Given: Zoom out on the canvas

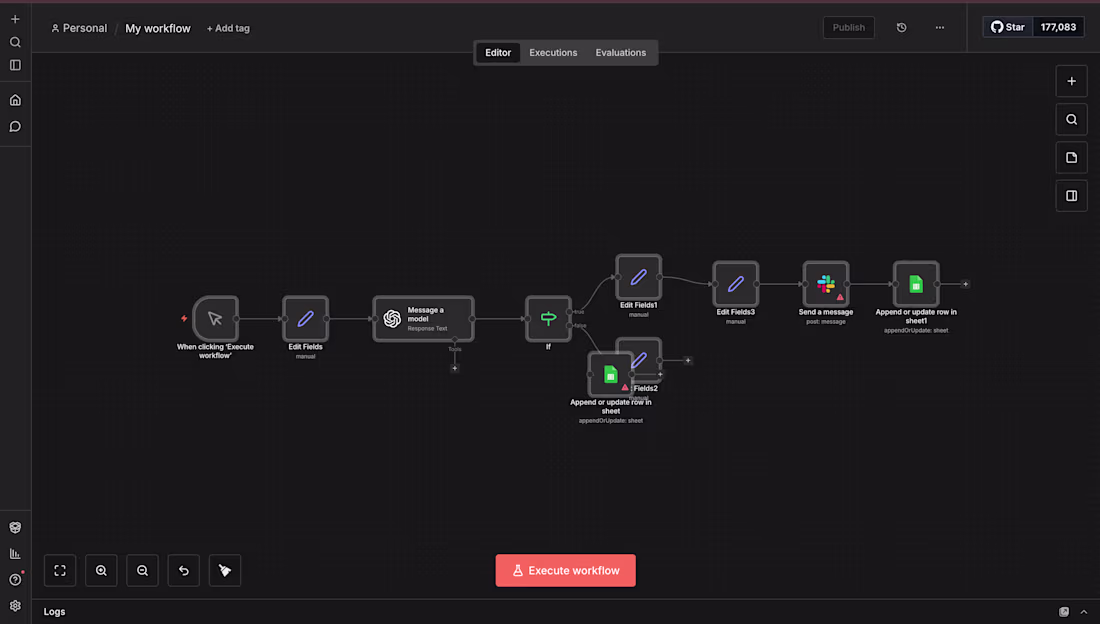Looking at the screenshot, I should tap(142, 570).
